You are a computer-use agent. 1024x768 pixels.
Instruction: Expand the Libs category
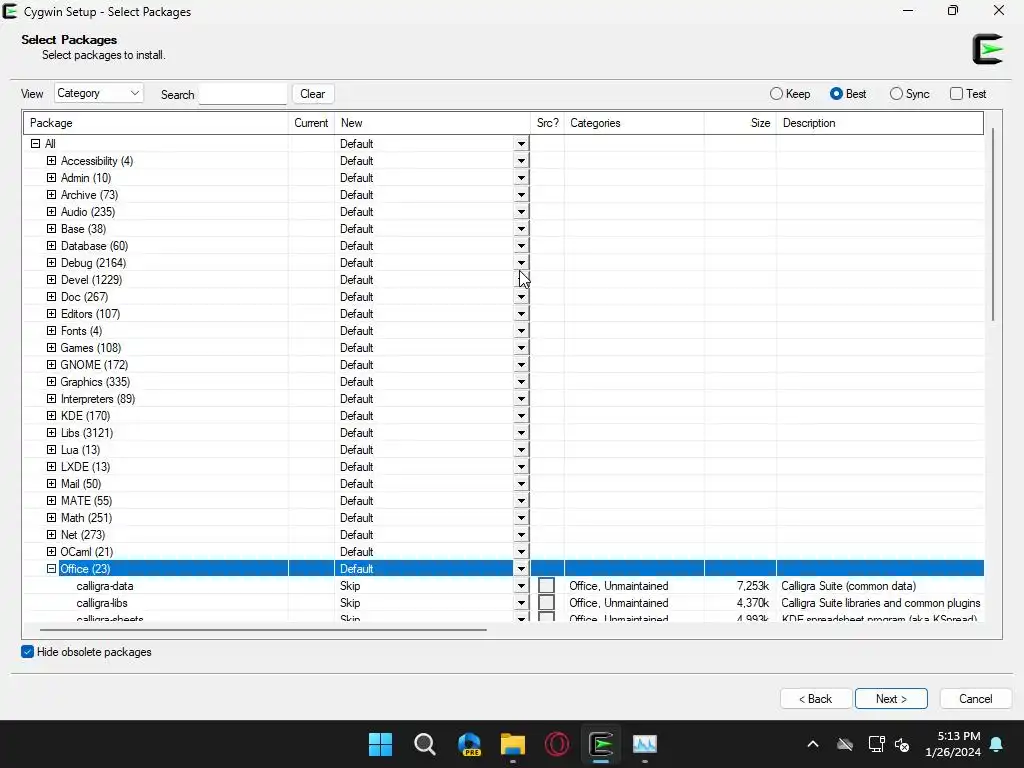[x=52, y=432]
